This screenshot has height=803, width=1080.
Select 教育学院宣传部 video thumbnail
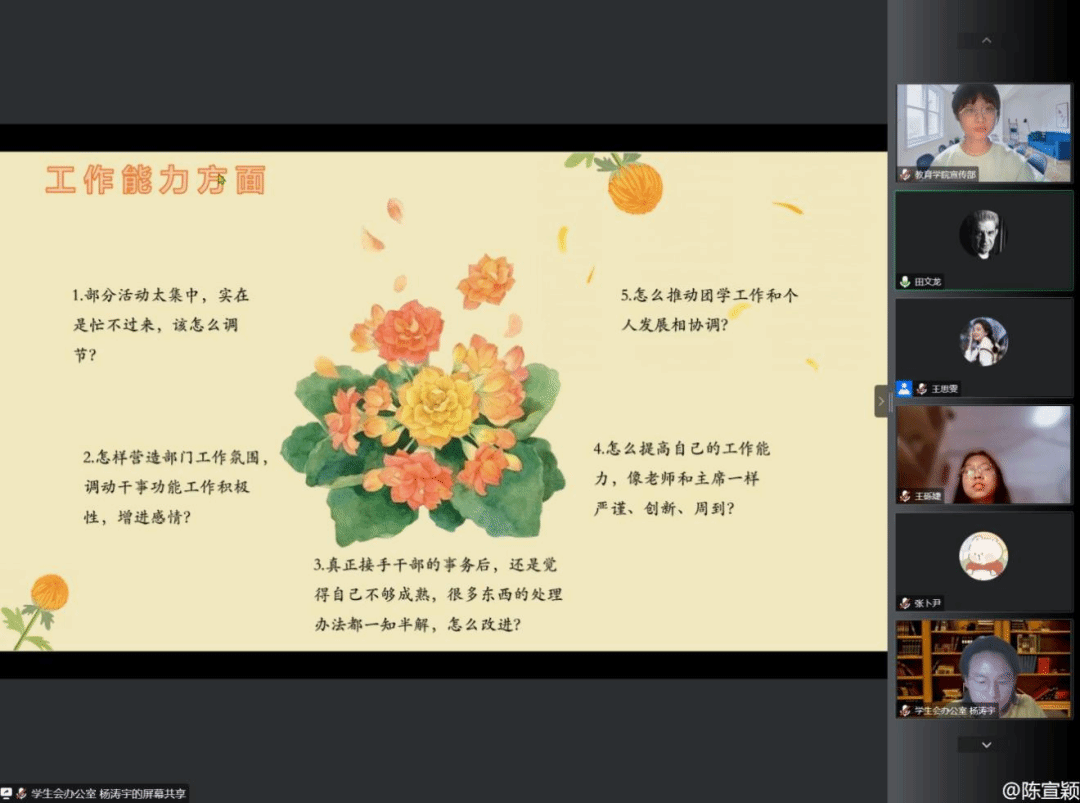(x=983, y=132)
